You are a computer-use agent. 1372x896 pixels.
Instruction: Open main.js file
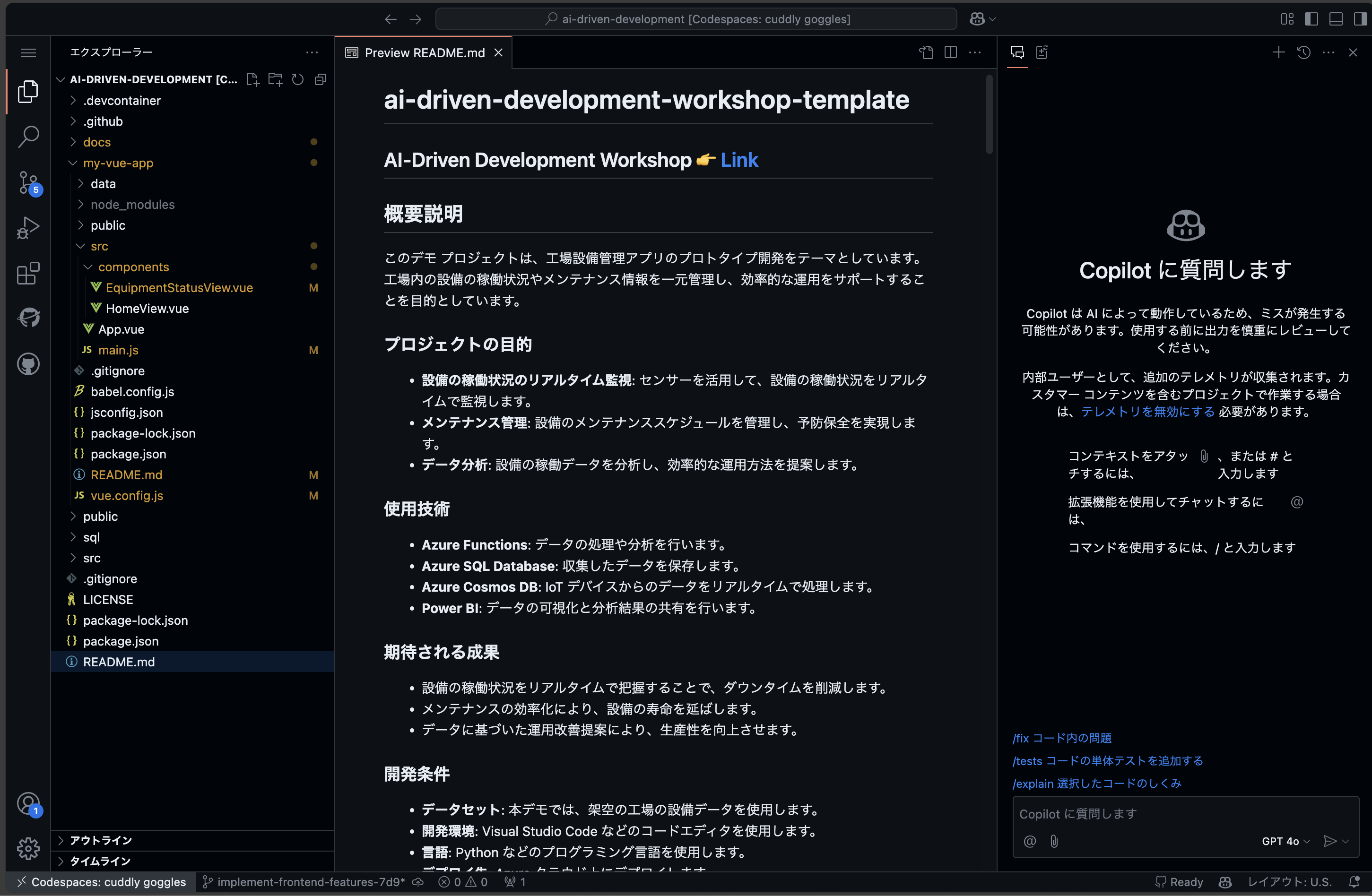[x=192, y=350]
